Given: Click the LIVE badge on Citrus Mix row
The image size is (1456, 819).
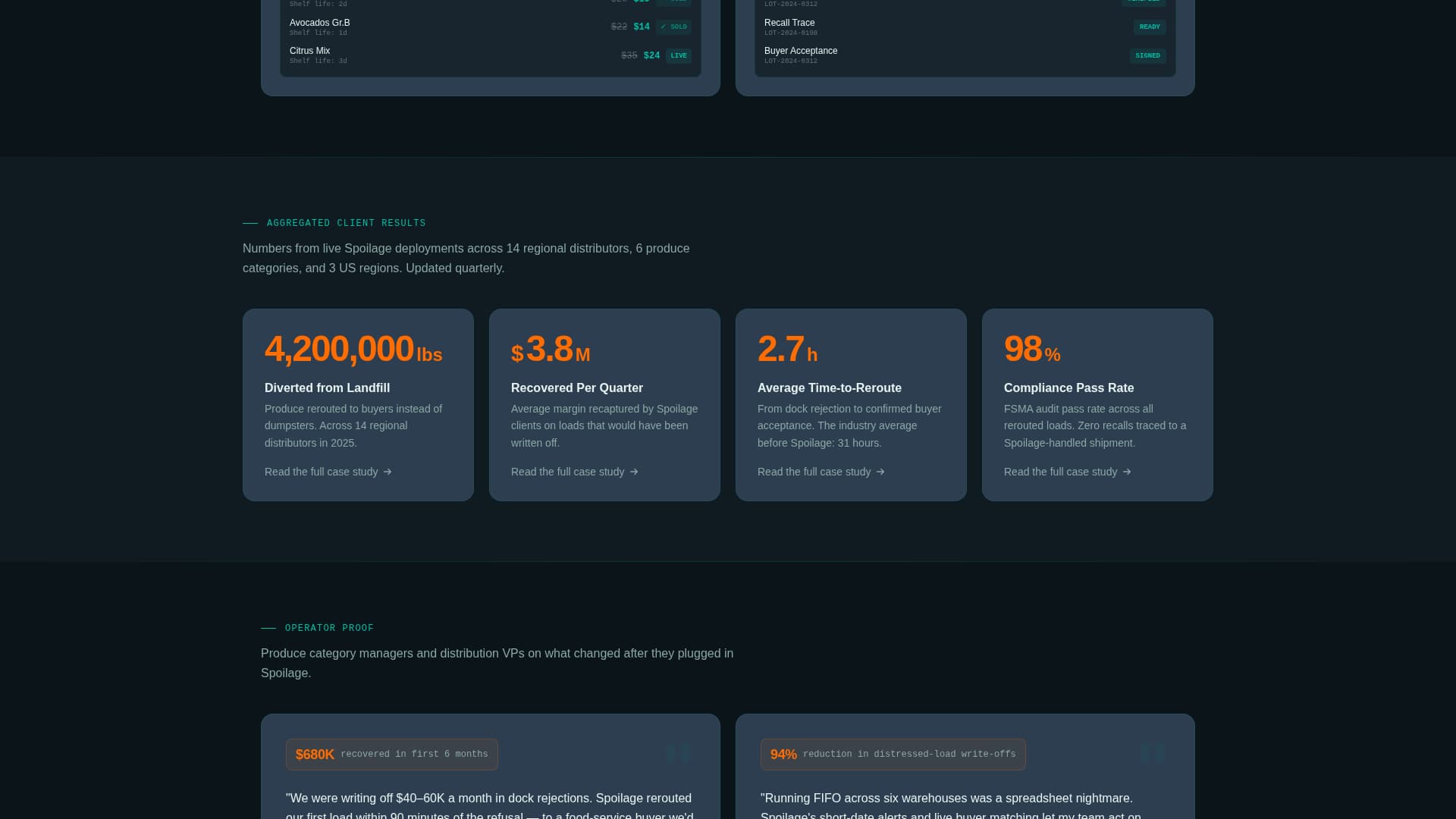Looking at the screenshot, I should (679, 55).
